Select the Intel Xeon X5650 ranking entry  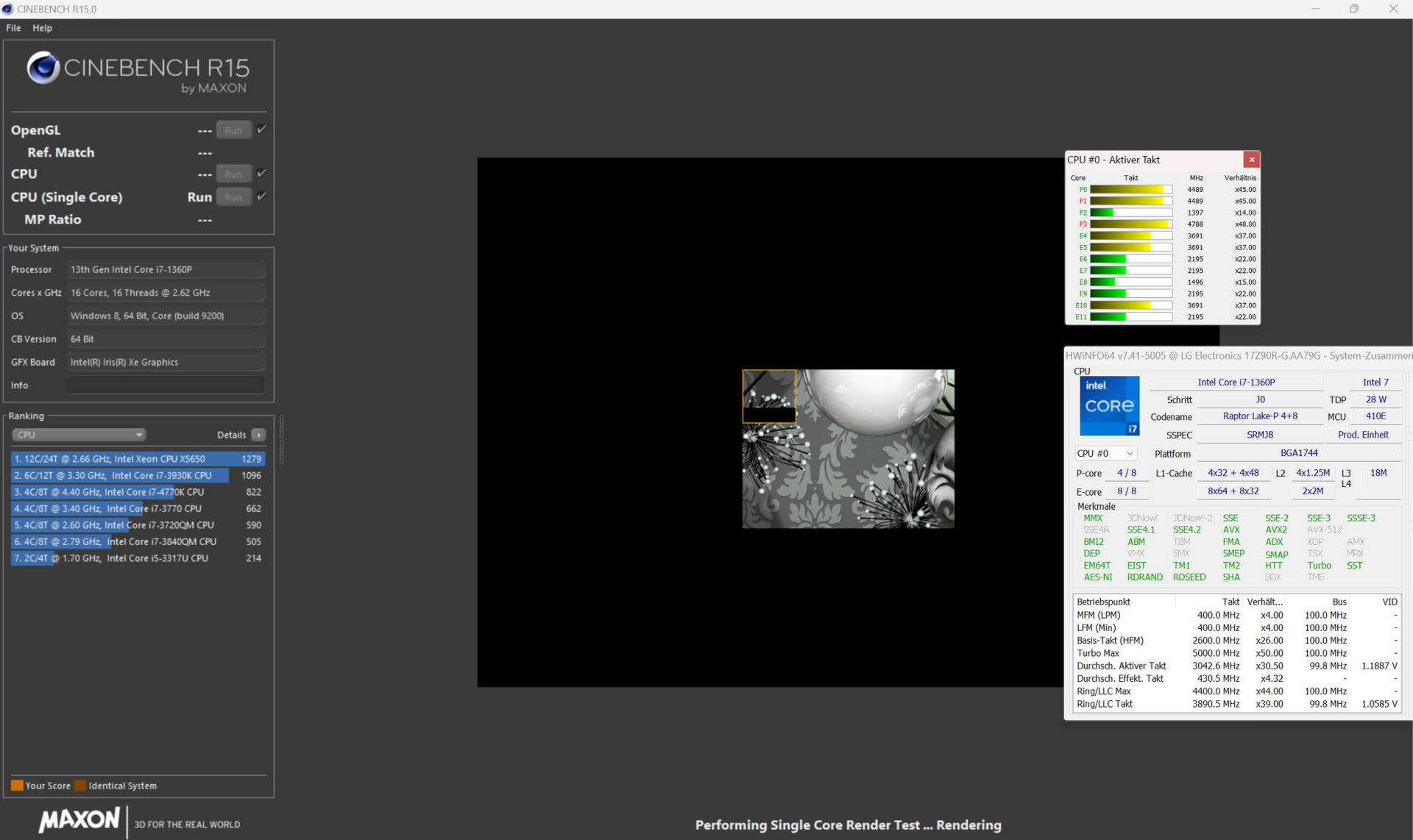click(138, 458)
